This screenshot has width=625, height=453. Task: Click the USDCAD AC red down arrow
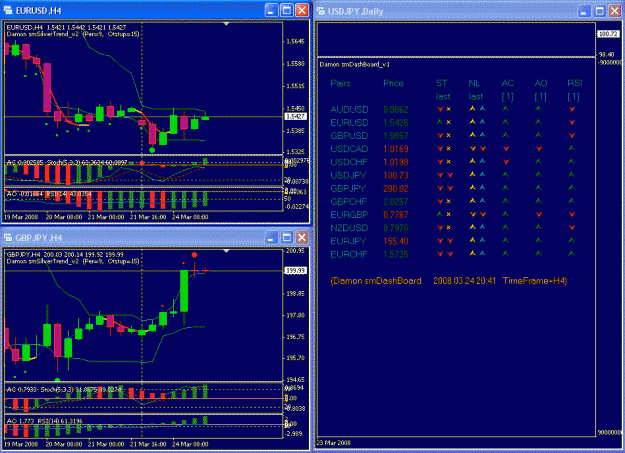pyautogui.click(x=506, y=149)
